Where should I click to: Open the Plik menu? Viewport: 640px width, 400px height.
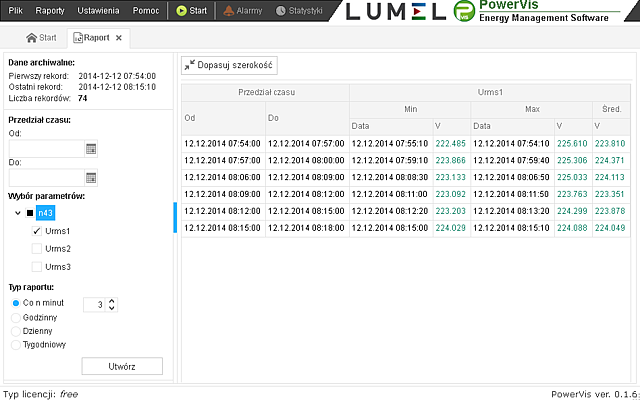[16, 11]
